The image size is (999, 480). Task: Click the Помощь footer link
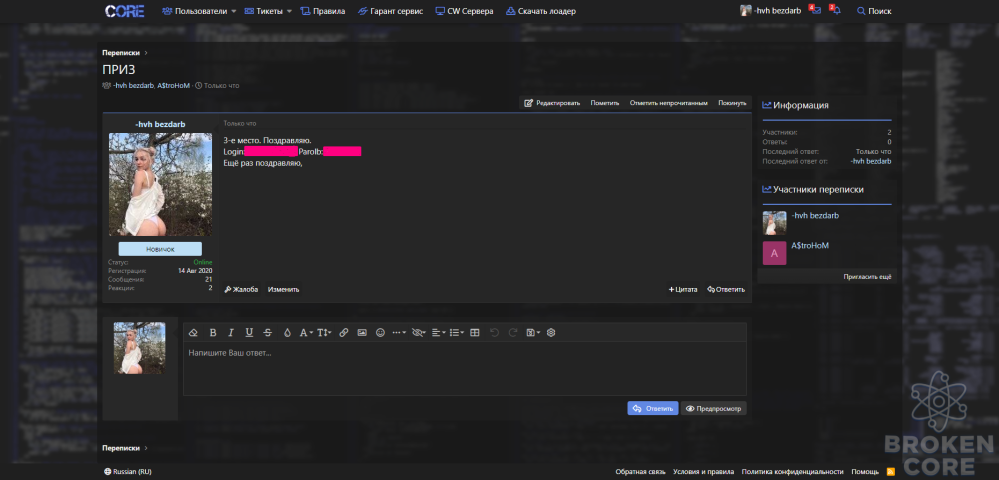(865, 472)
